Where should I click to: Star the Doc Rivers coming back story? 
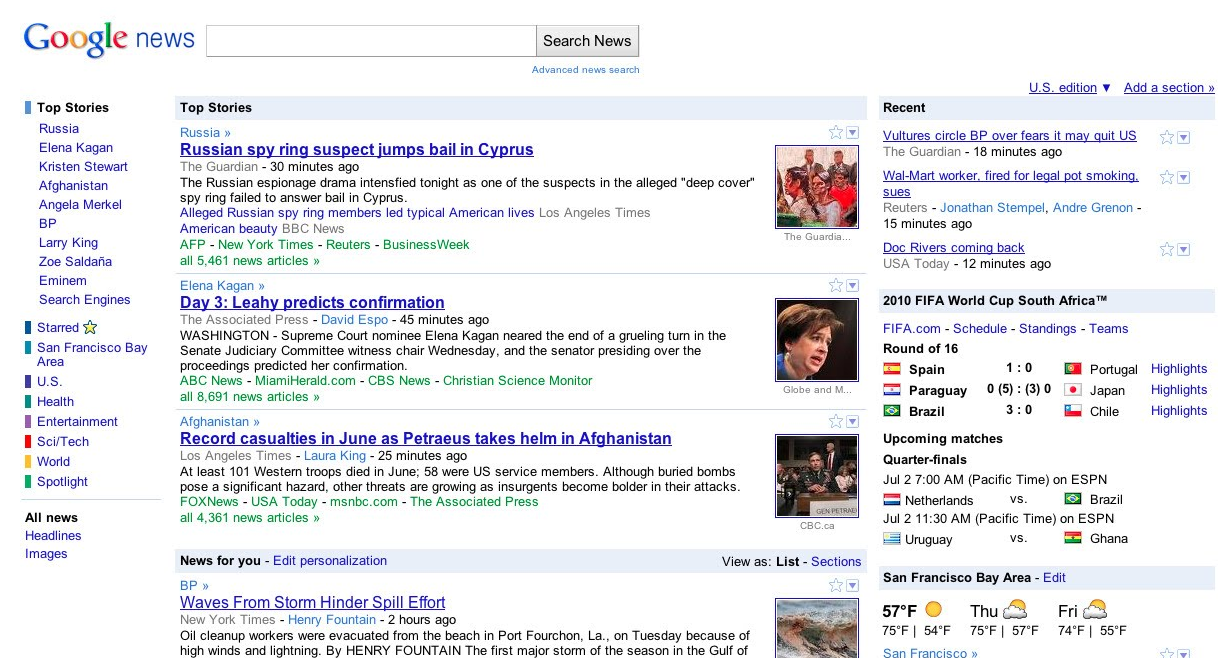click(x=1168, y=249)
